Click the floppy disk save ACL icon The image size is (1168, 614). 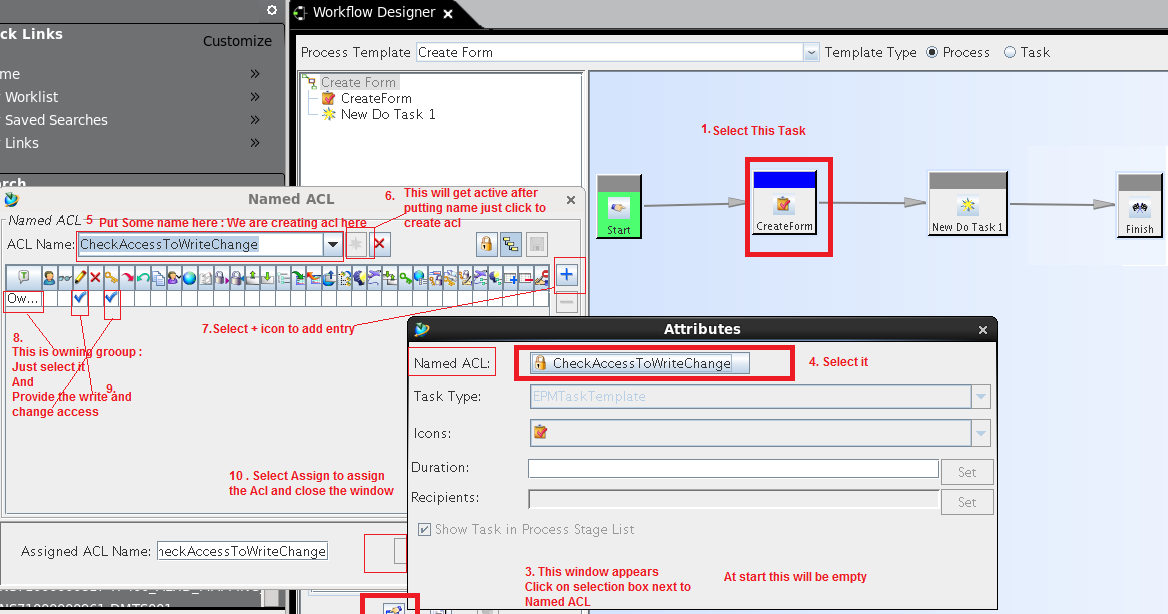point(537,244)
